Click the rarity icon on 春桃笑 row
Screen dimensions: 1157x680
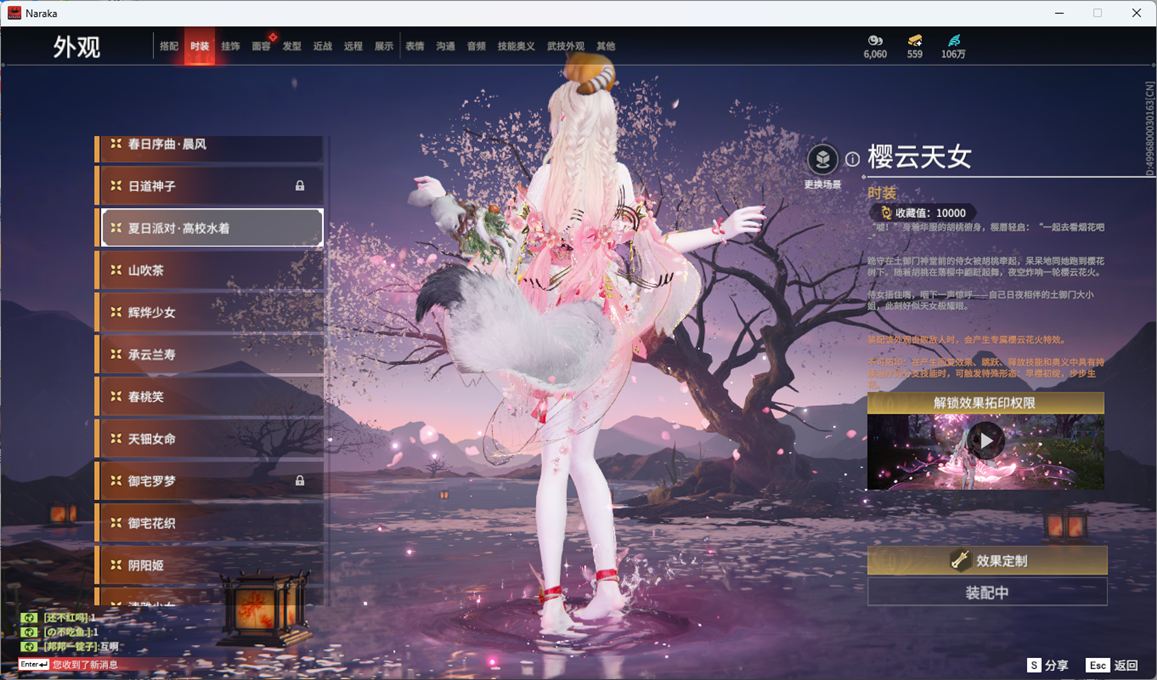pos(116,396)
